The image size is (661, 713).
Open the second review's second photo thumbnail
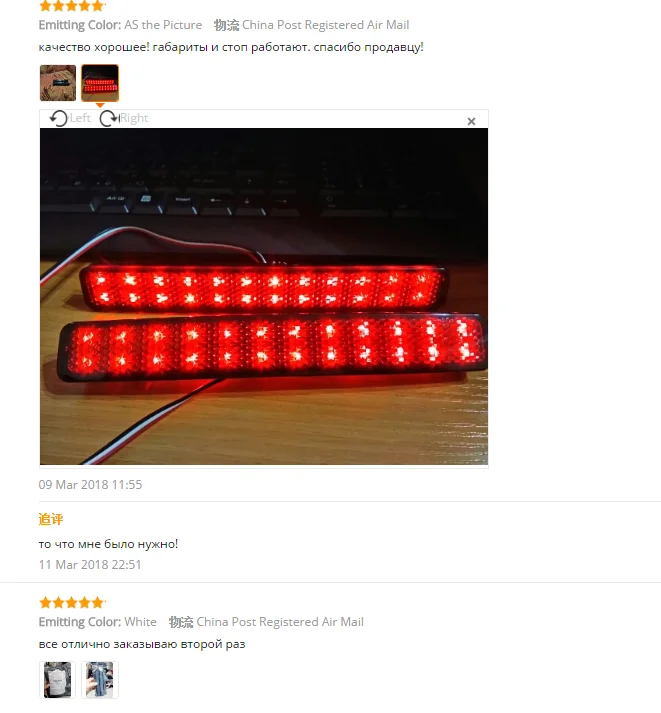point(100,680)
